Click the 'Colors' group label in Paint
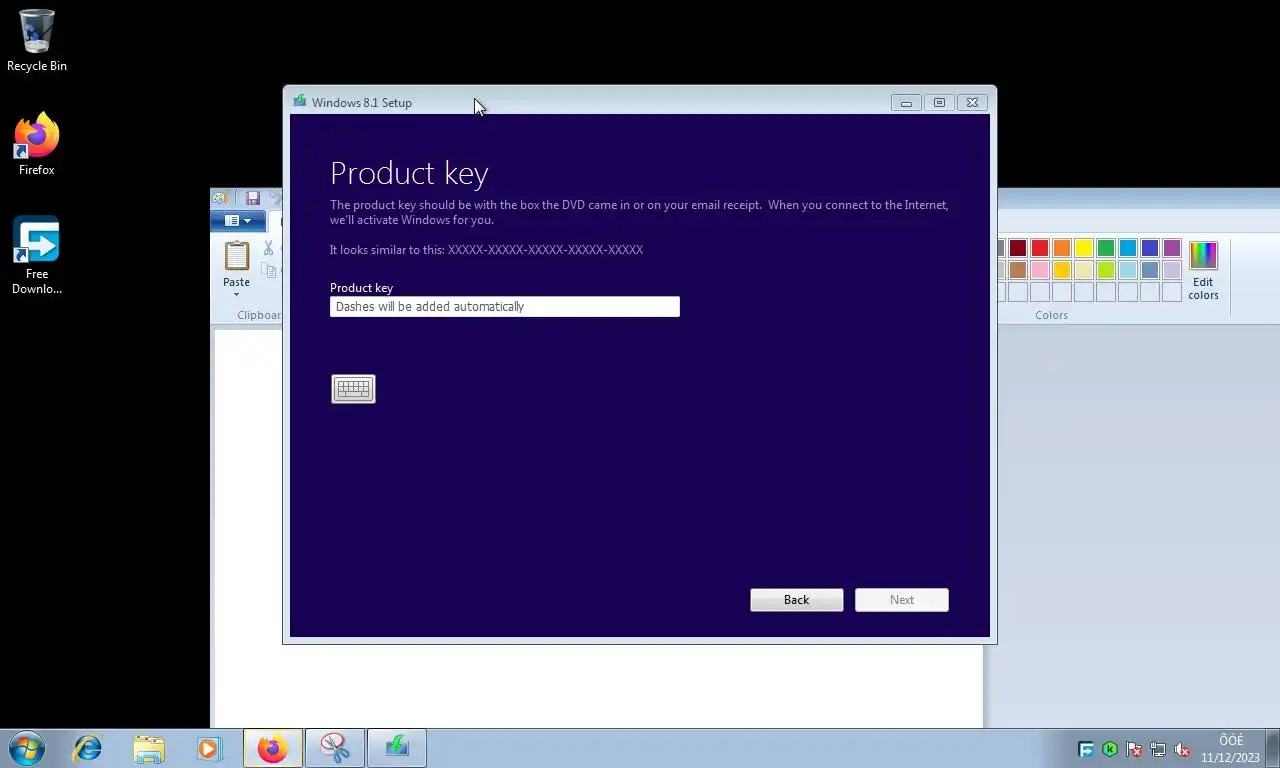The image size is (1280, 768). pos(1051,315)
